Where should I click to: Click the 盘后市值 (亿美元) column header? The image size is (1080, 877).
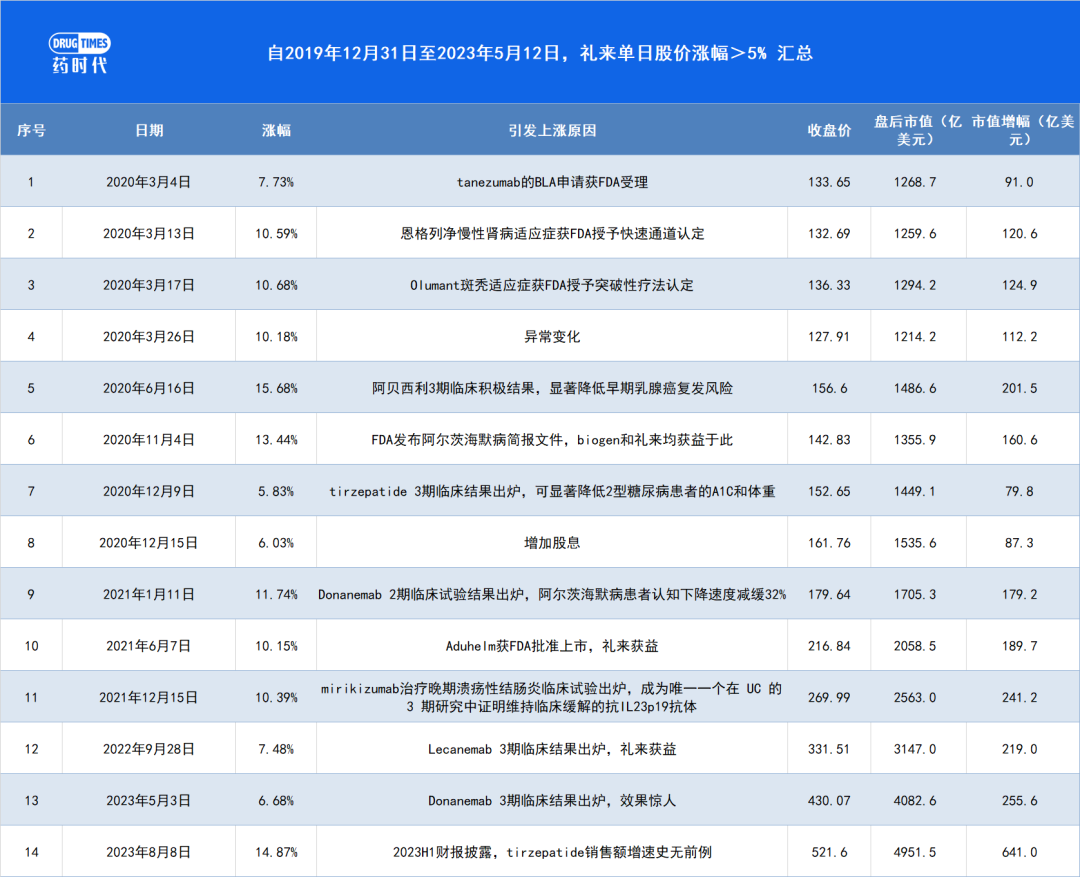tap(917, 130)
